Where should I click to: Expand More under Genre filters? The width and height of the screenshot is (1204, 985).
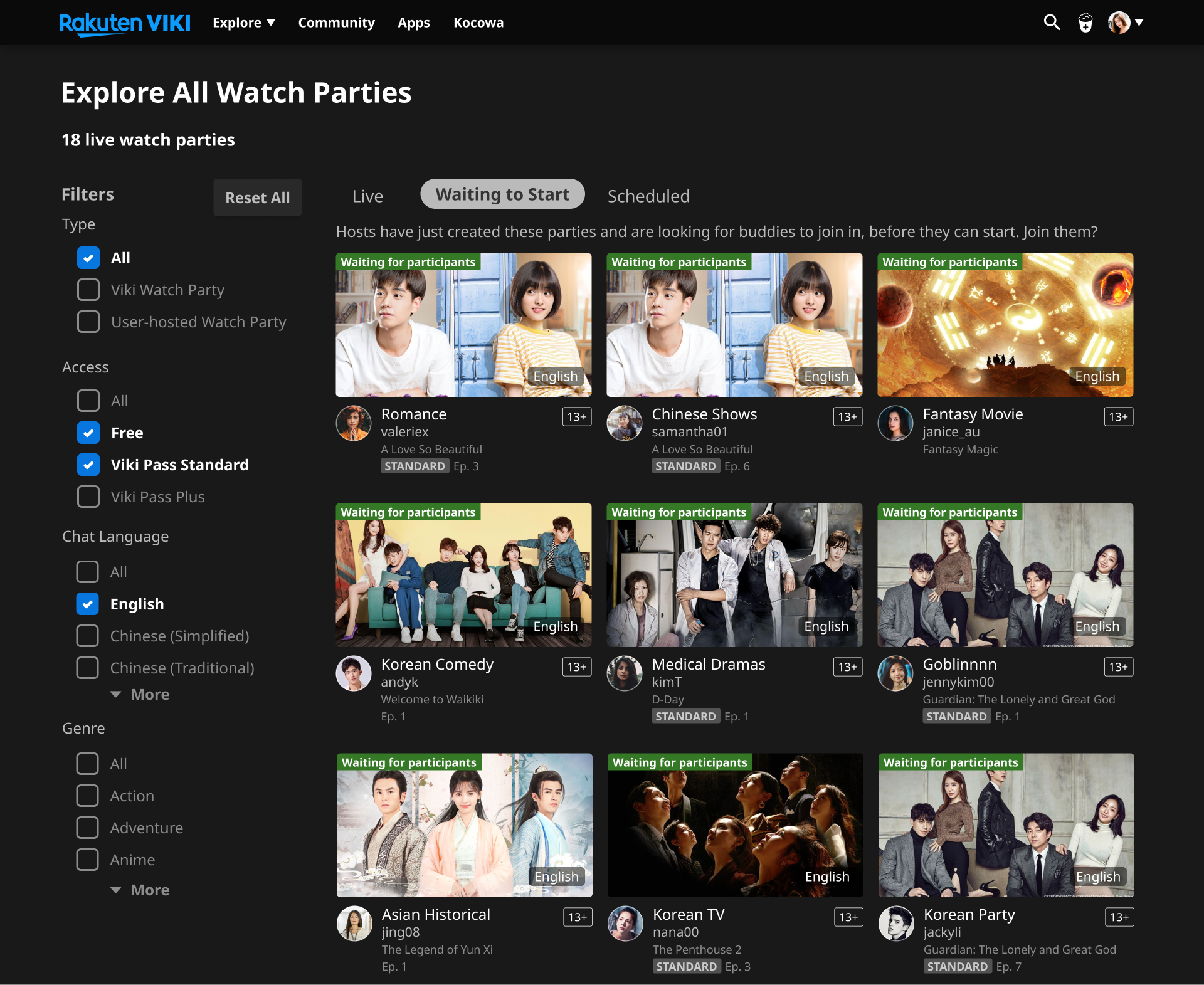tap(140, 890)
